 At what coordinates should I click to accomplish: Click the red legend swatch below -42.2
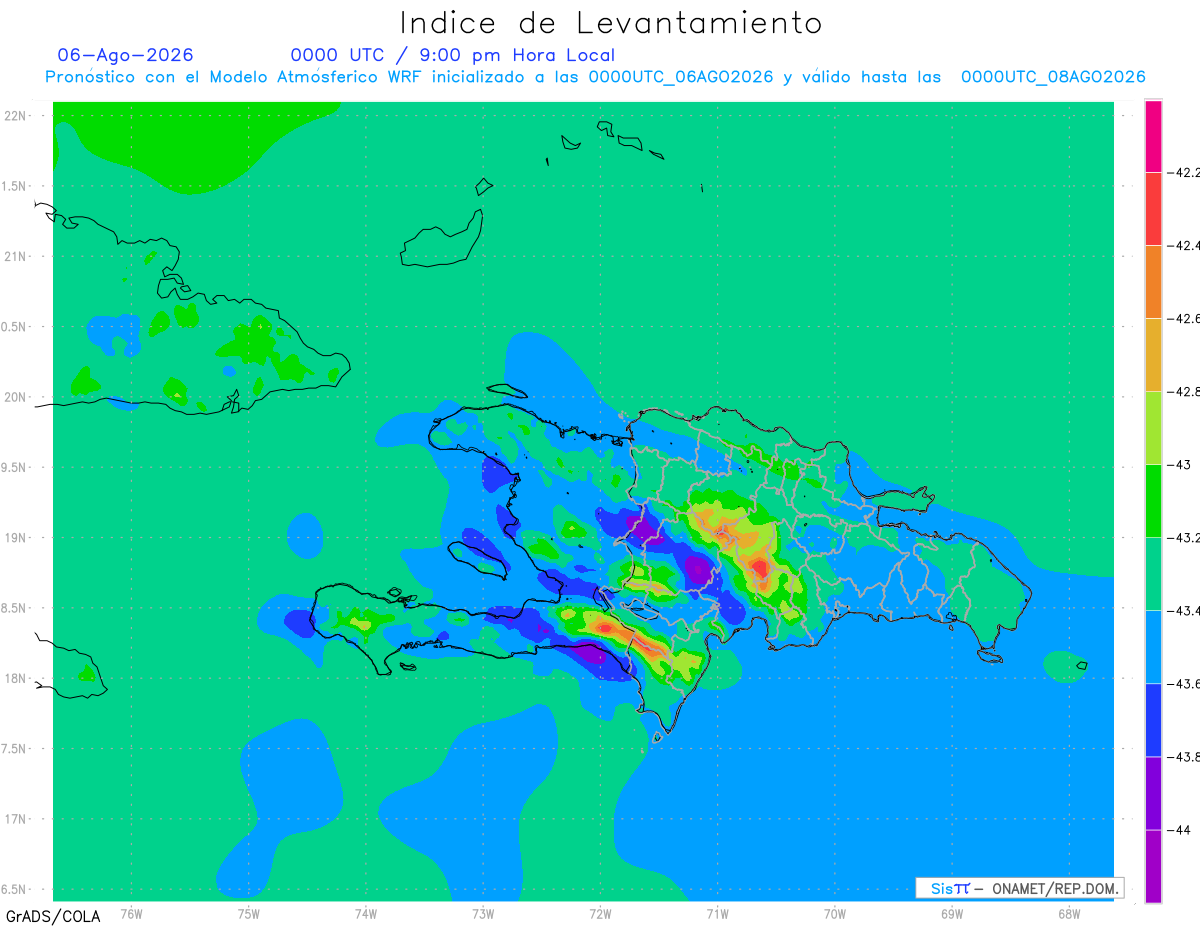click(1153, 208)
